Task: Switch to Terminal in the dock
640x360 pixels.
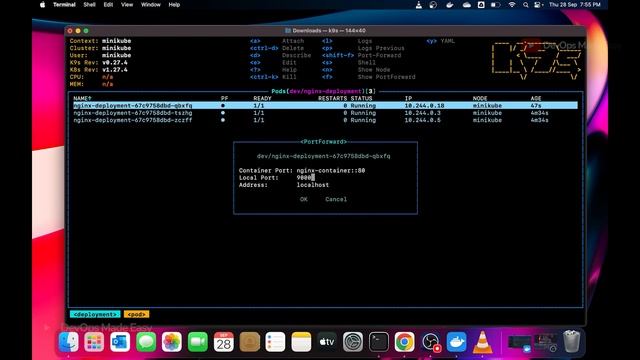Action: 379,342
